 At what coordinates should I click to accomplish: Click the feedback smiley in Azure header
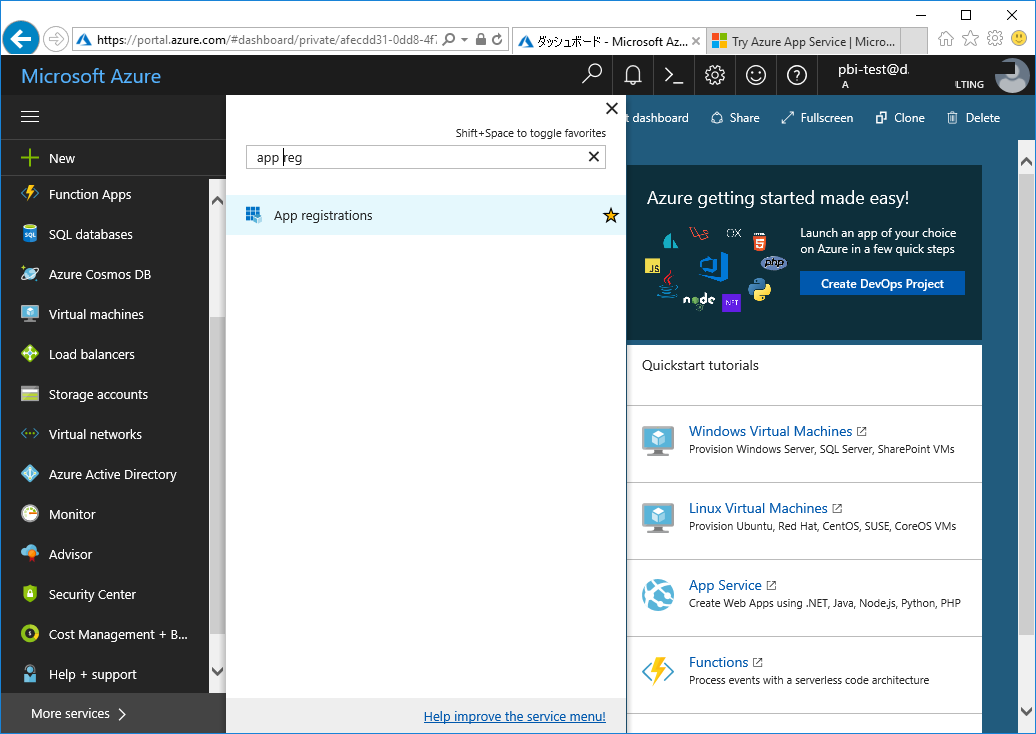[755, 75]
